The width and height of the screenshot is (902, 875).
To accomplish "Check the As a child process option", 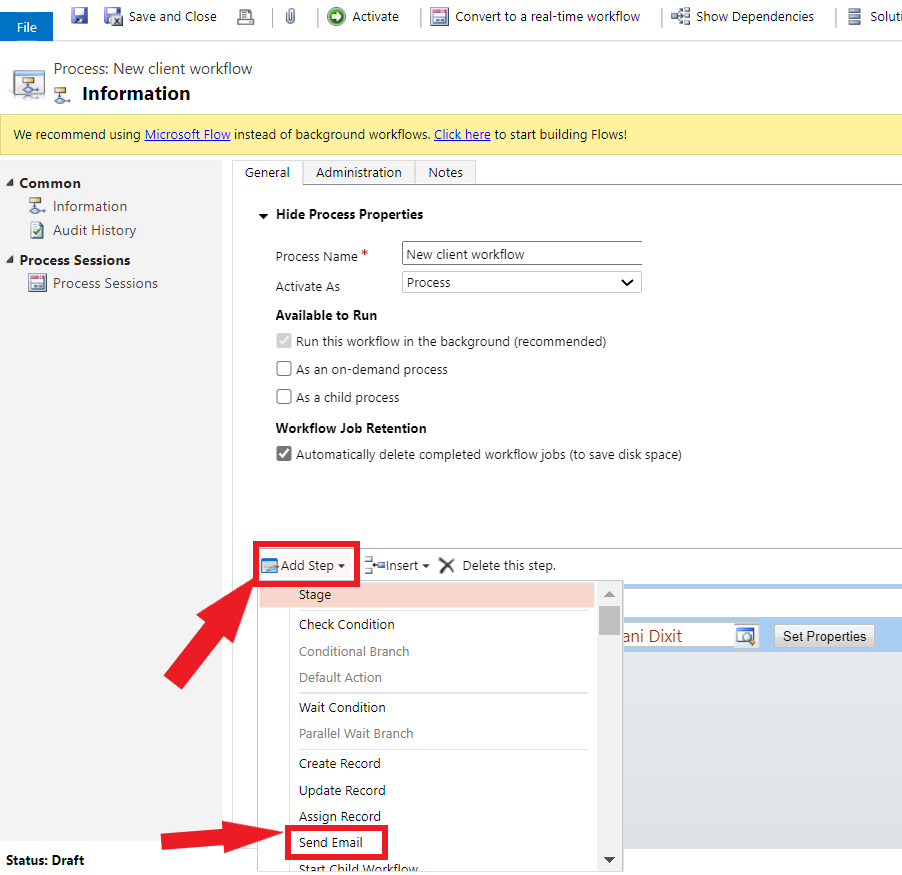I will 284,397.
